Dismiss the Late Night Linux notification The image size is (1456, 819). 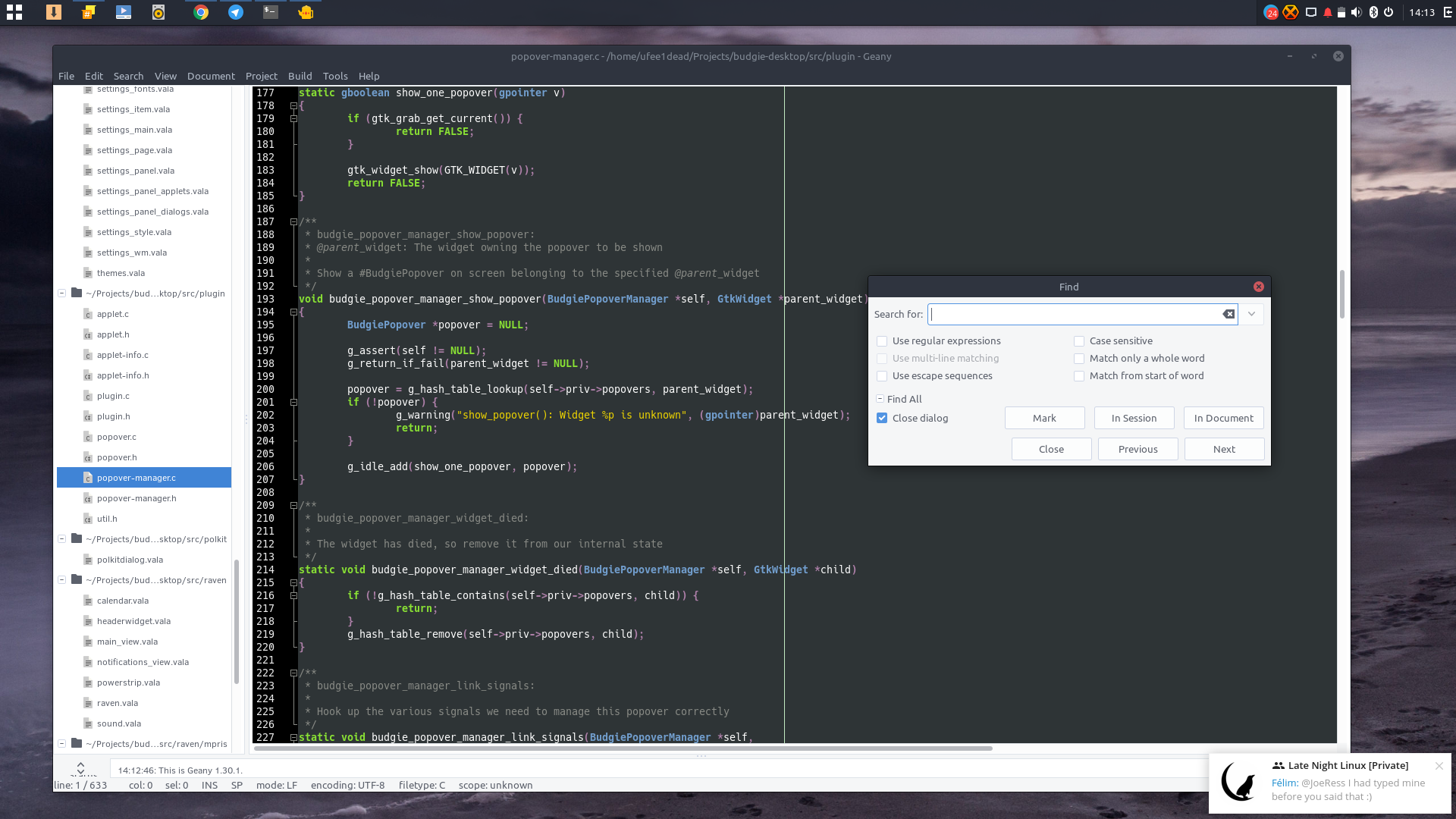1439,766
